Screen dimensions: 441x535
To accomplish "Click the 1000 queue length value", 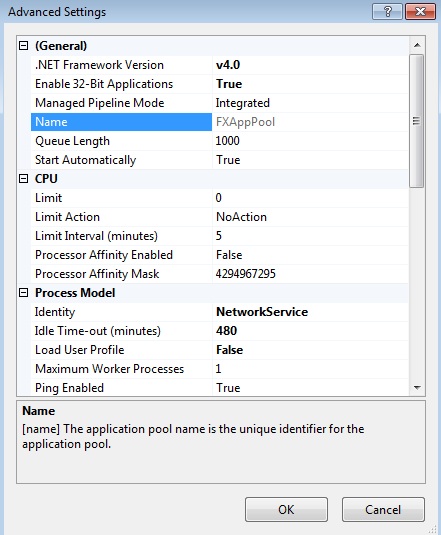I will [227, 141].
